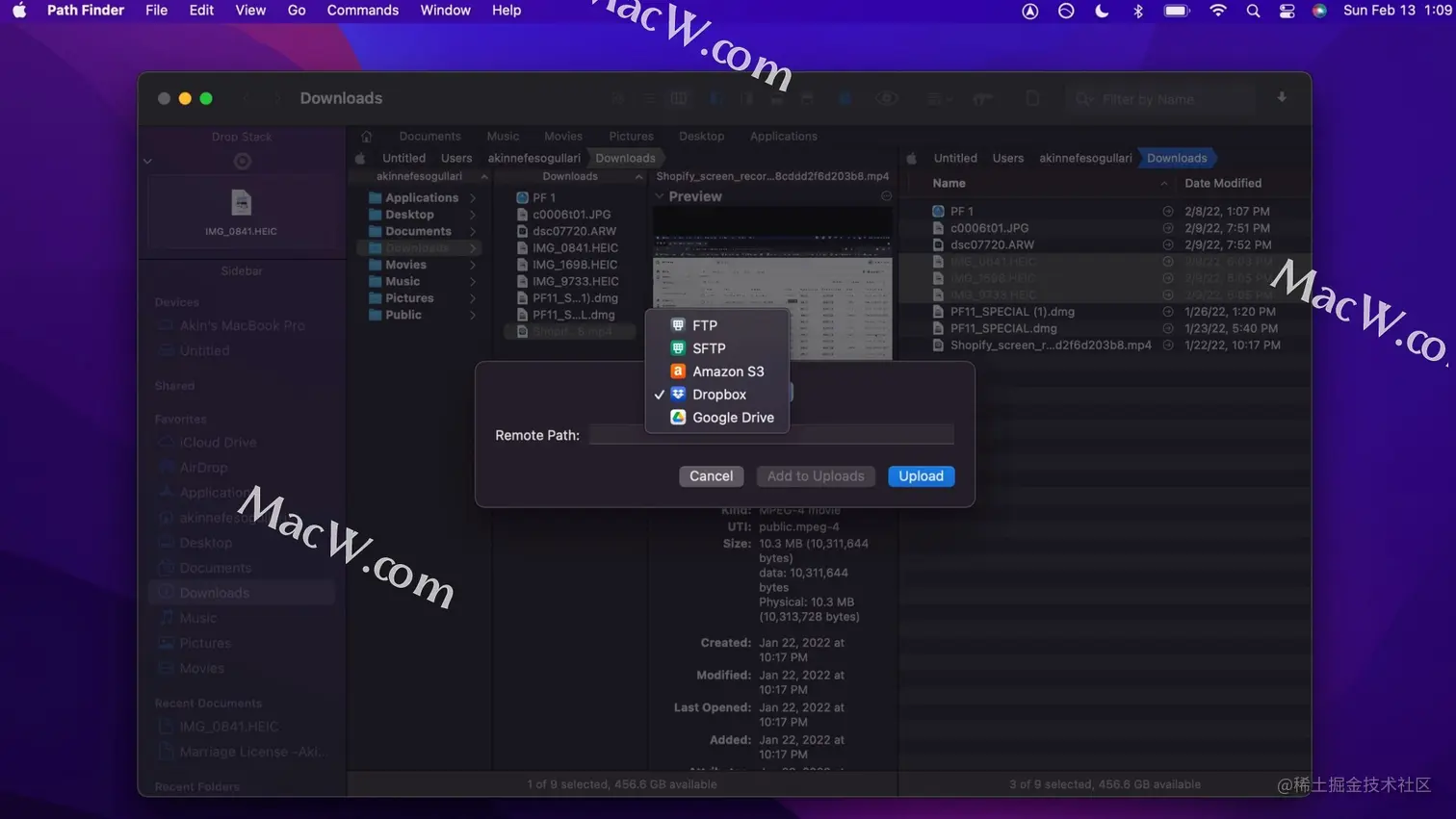
Task: Click the circle options icon beside Preview
Action: pos(886,196)
